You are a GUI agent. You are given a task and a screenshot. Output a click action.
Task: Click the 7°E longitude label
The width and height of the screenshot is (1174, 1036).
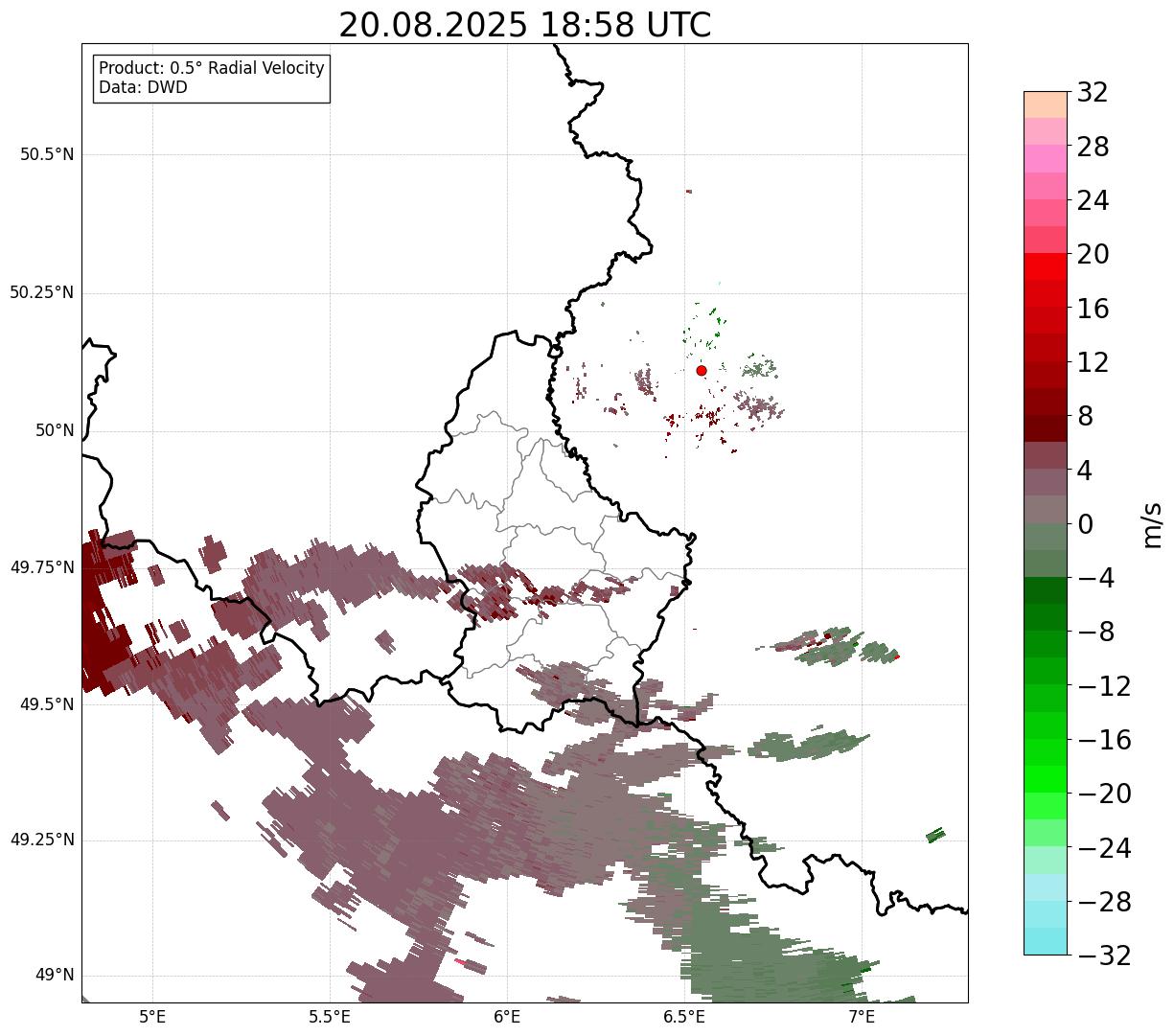coord(862,1017)
